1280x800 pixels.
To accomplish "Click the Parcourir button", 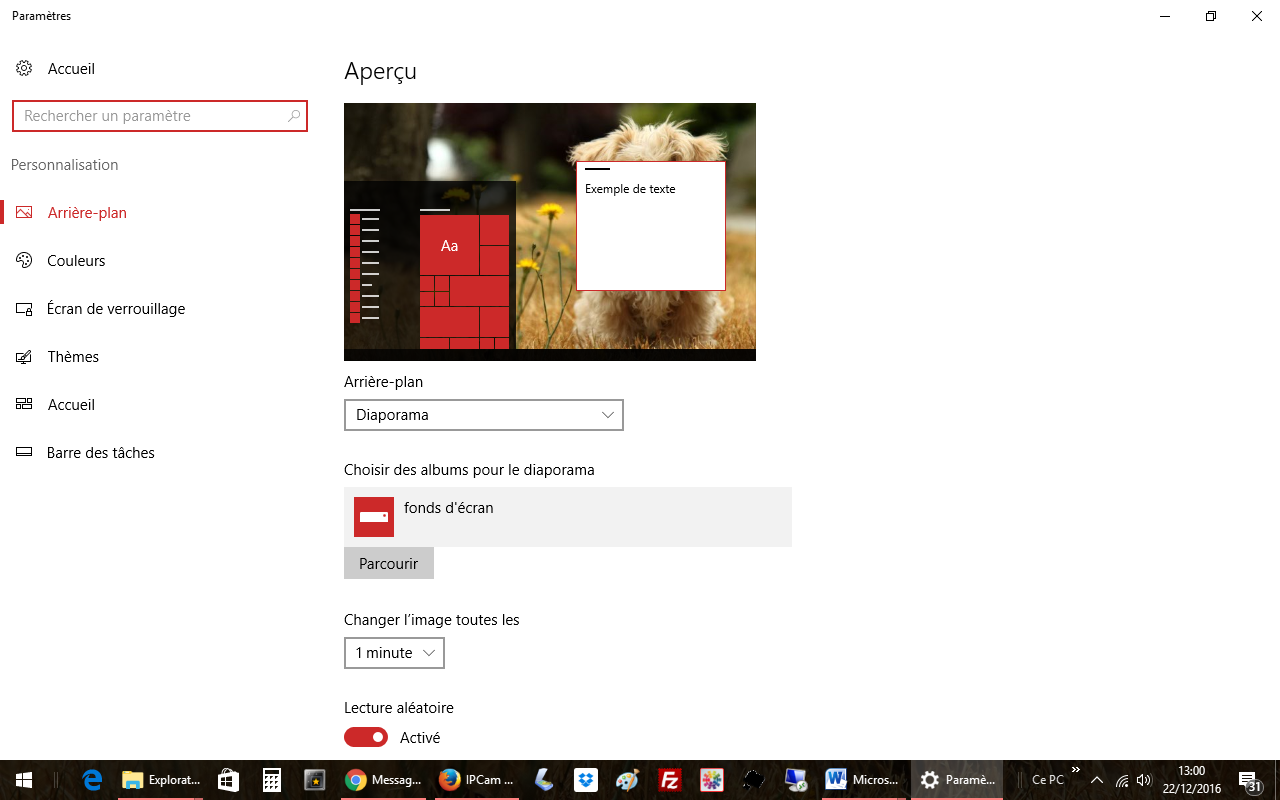I will tap(389, 563).
